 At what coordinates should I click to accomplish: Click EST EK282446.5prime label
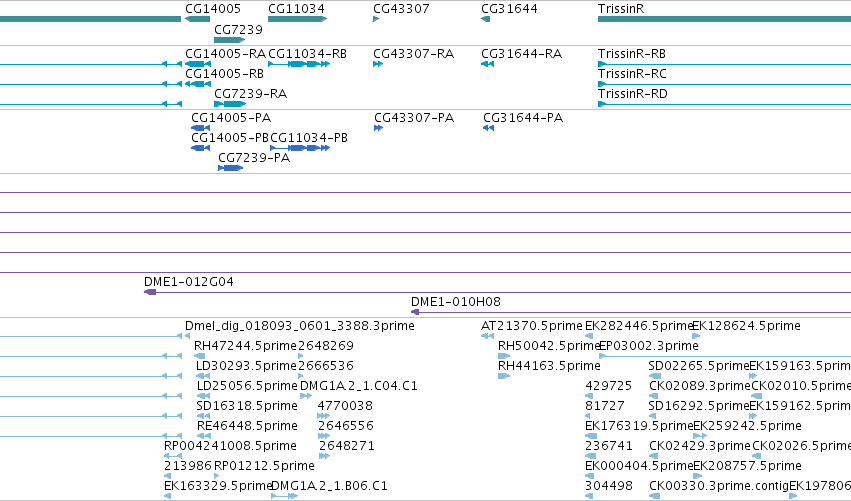(x=639, y=326)
